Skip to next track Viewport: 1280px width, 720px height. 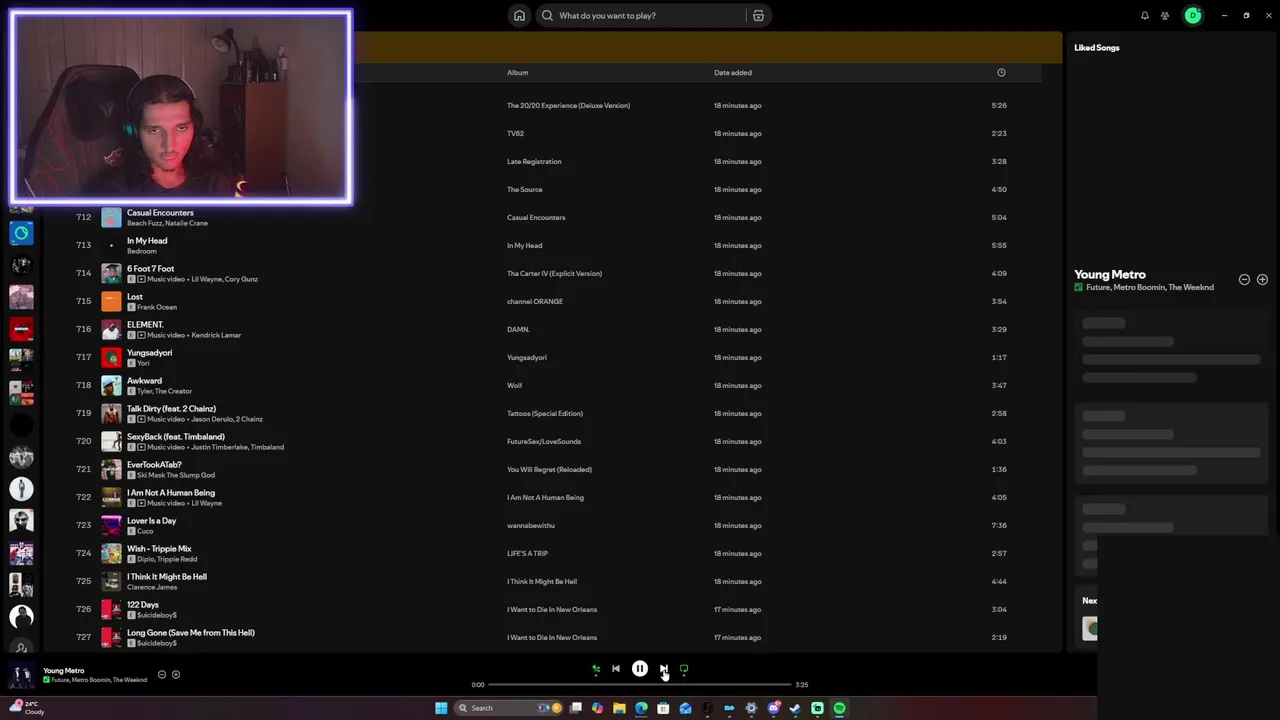(663, 669)
